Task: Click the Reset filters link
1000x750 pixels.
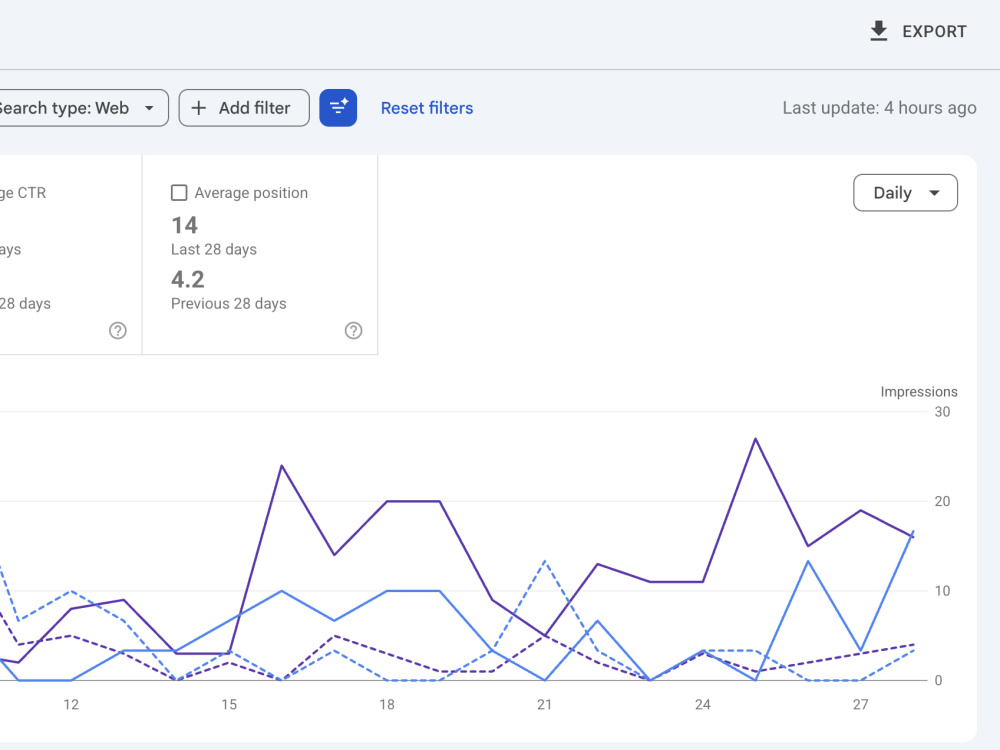Action: tap(427, 108)
